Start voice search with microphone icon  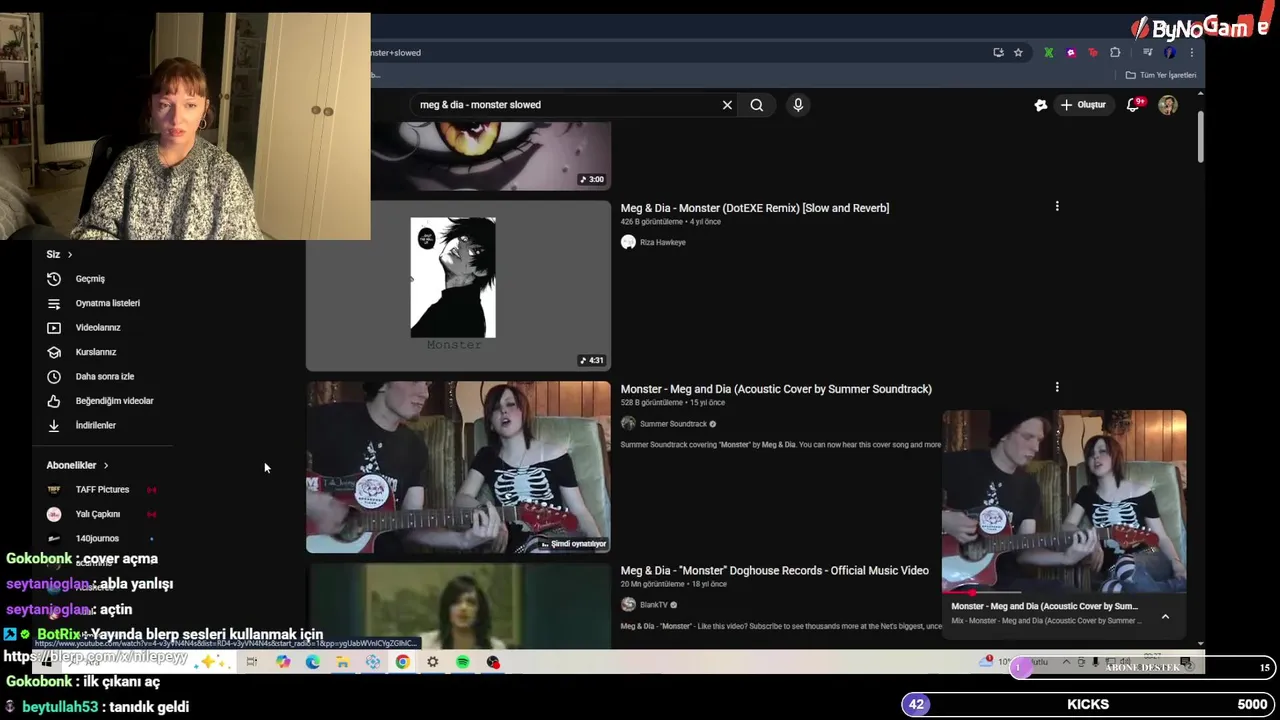click(x=798, y=105)
